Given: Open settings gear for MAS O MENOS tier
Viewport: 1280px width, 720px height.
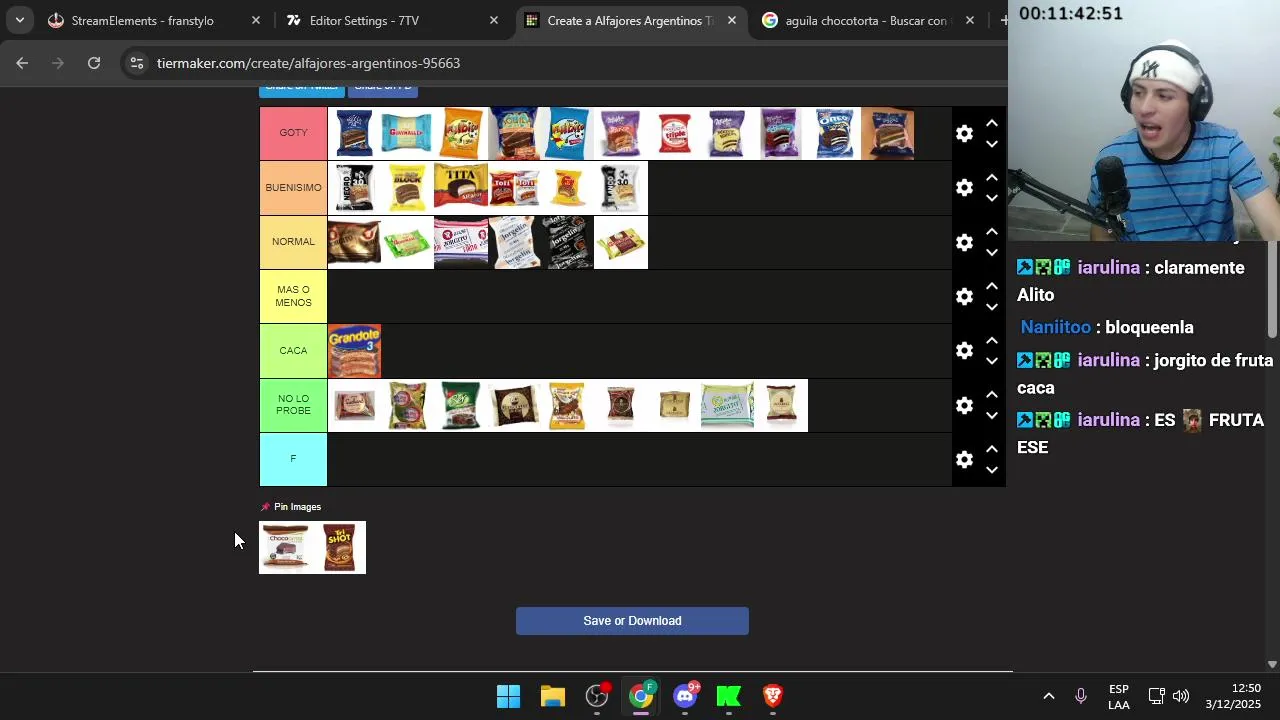Looking at the screenshot, I should (964, 296).
